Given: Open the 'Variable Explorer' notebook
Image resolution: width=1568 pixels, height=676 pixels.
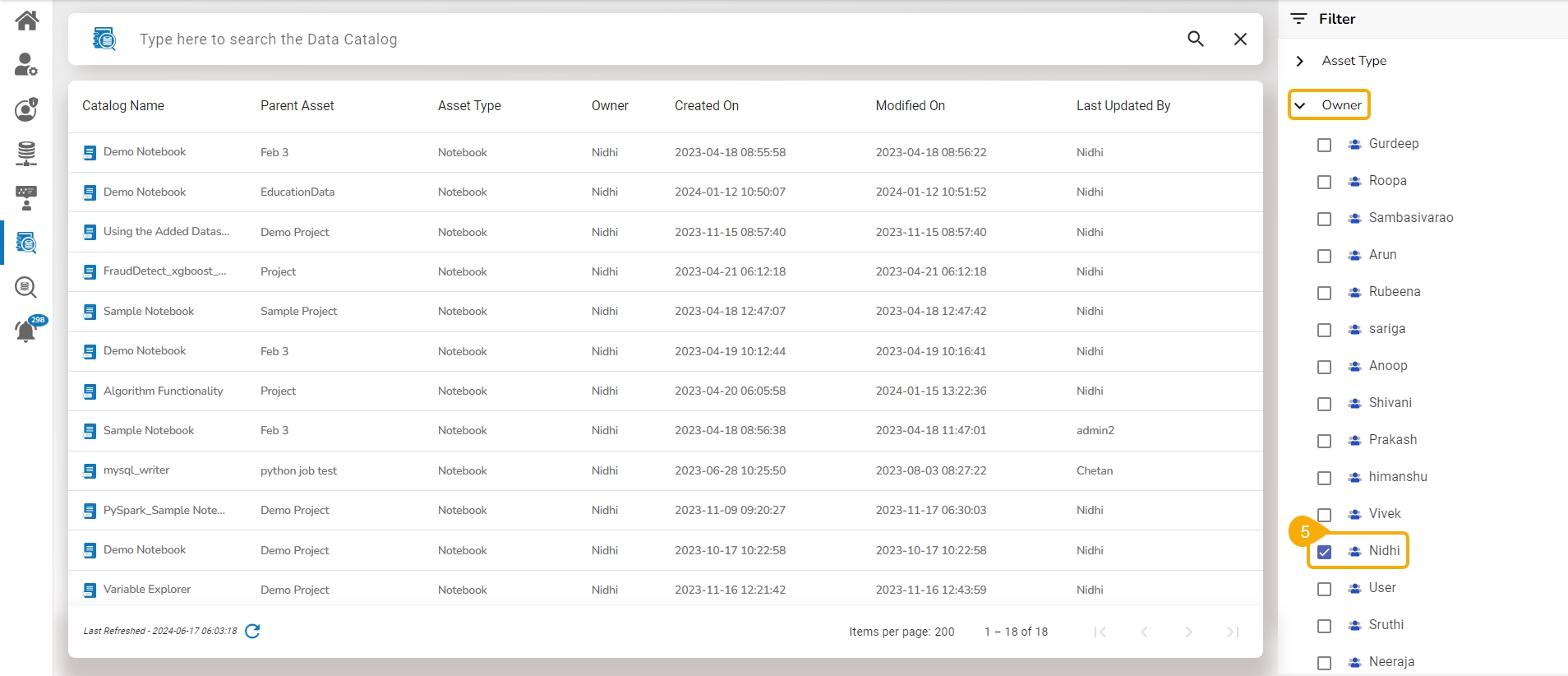Looking at the screenshot, I should coord(147,590).
